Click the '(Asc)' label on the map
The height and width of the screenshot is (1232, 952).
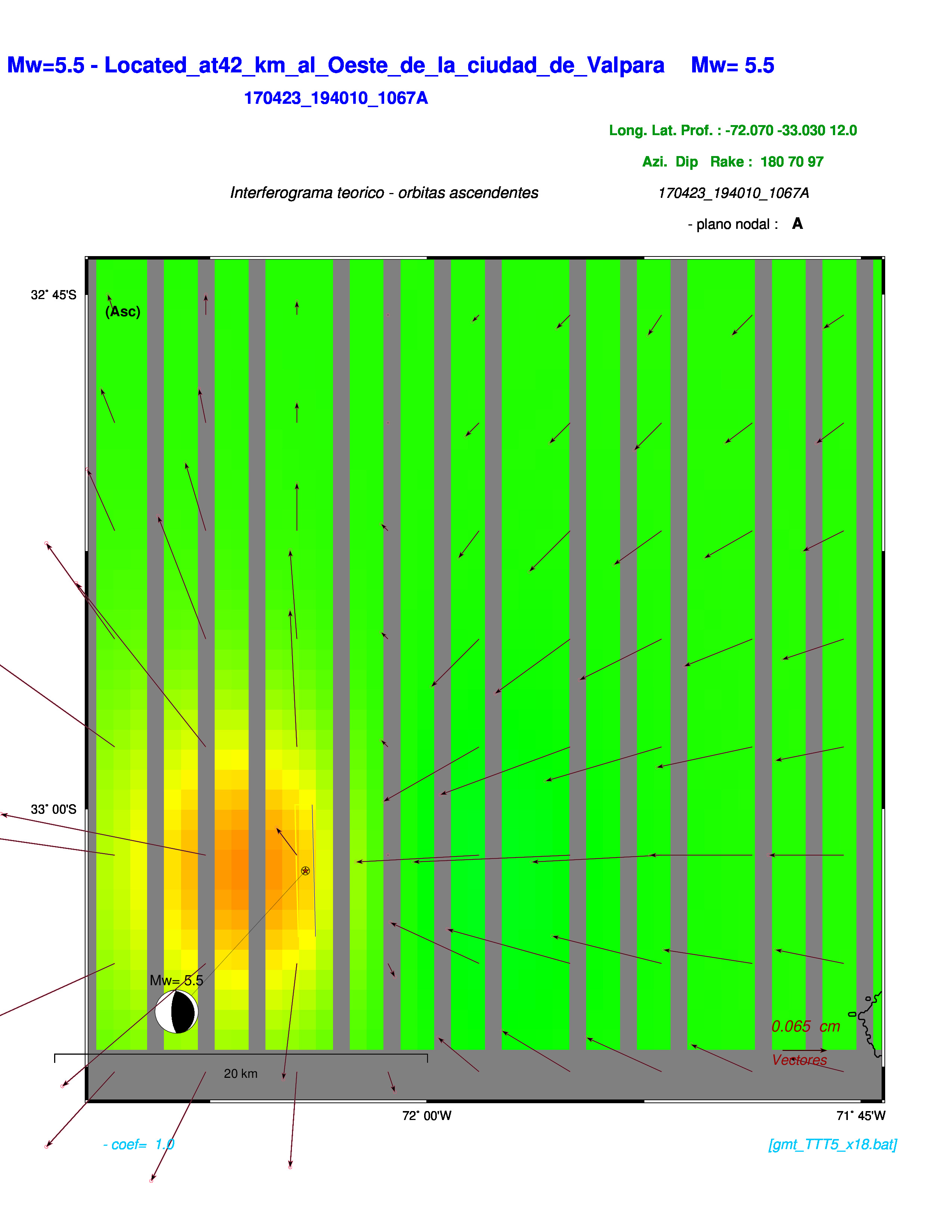coord(123,311)
